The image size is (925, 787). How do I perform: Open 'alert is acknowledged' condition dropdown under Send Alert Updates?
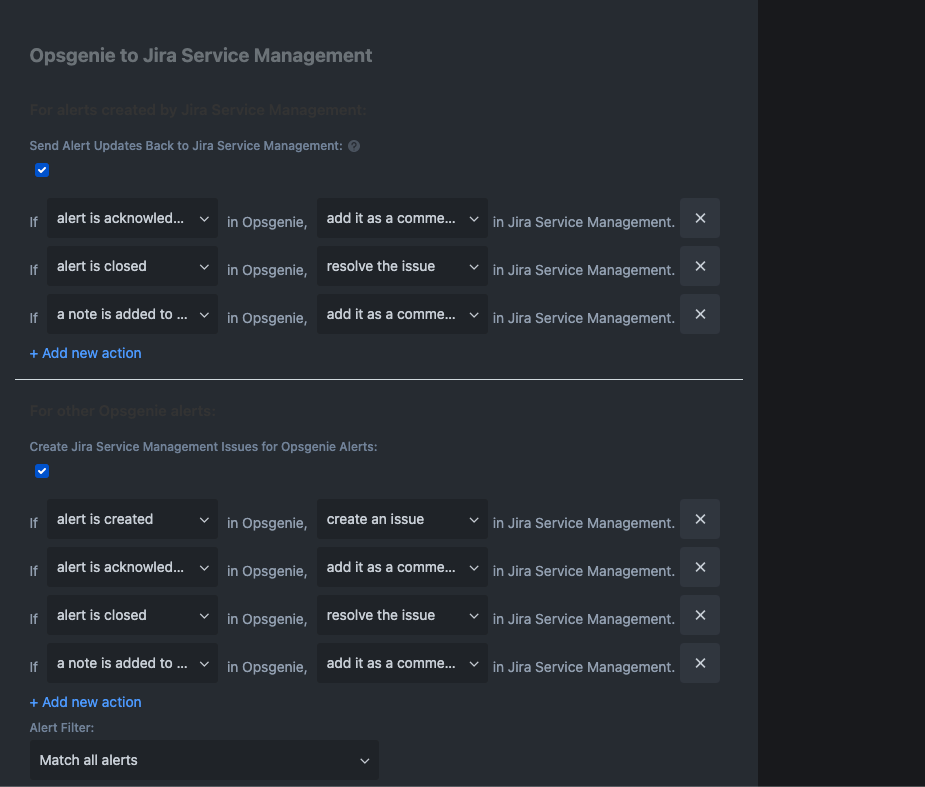[133, 218]
